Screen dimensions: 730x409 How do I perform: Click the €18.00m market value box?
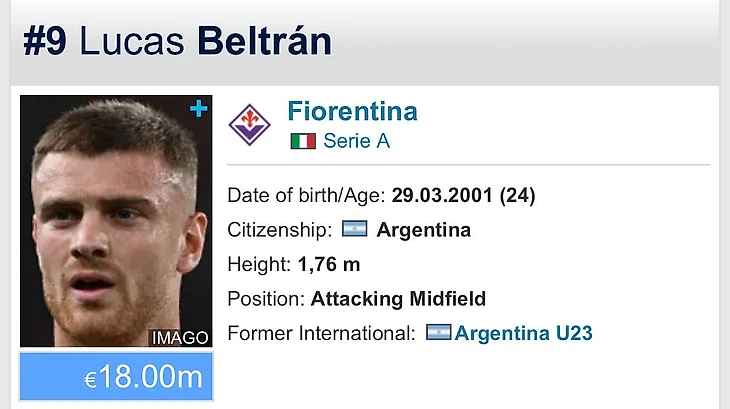116,377
